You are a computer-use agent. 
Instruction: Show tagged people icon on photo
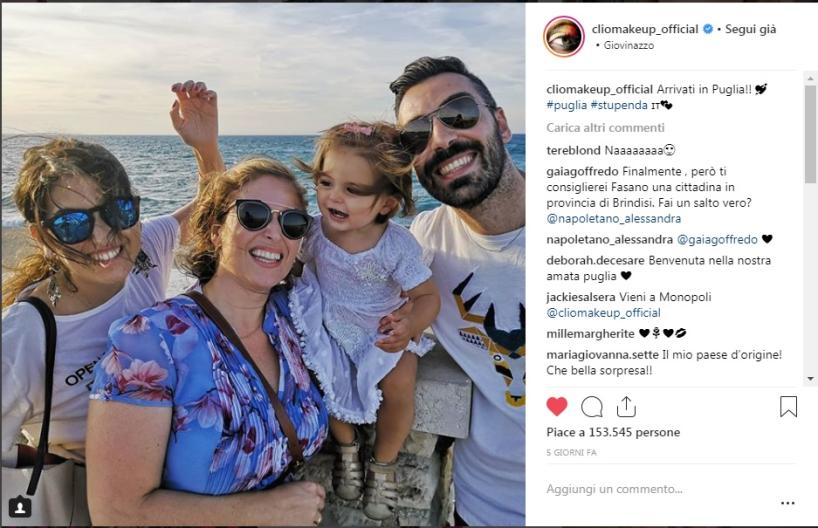tap(20, 507)
